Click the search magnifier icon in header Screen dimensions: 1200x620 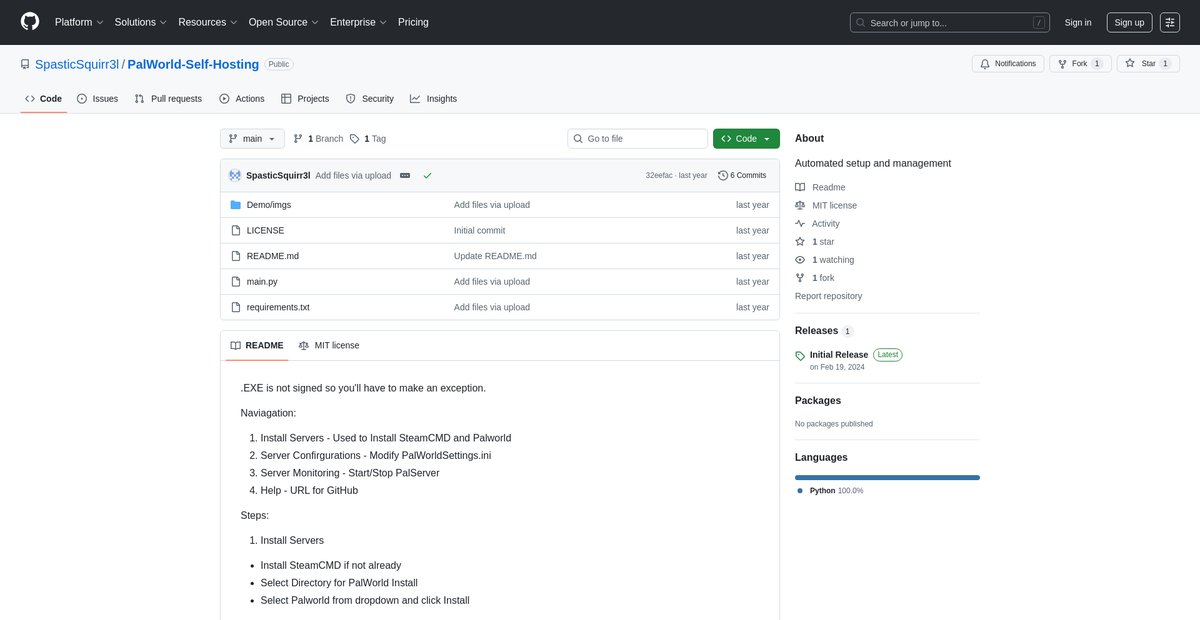[863, 22]
